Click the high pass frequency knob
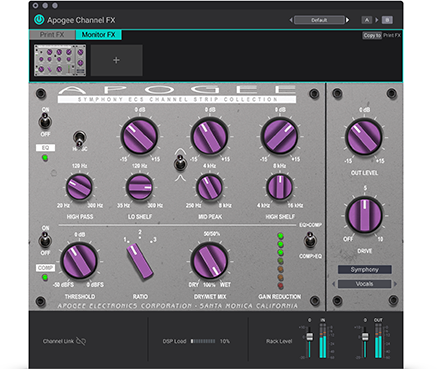438x369 pixels. click(79, 187)
